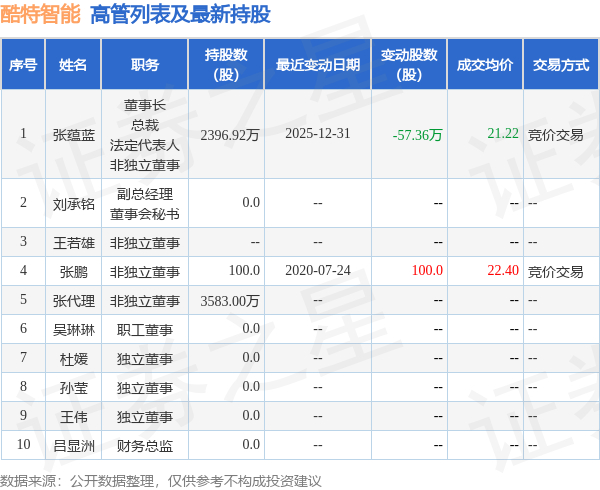Select the 持股数(股) column header
This screenshot has width=600, height=490.
226,64
